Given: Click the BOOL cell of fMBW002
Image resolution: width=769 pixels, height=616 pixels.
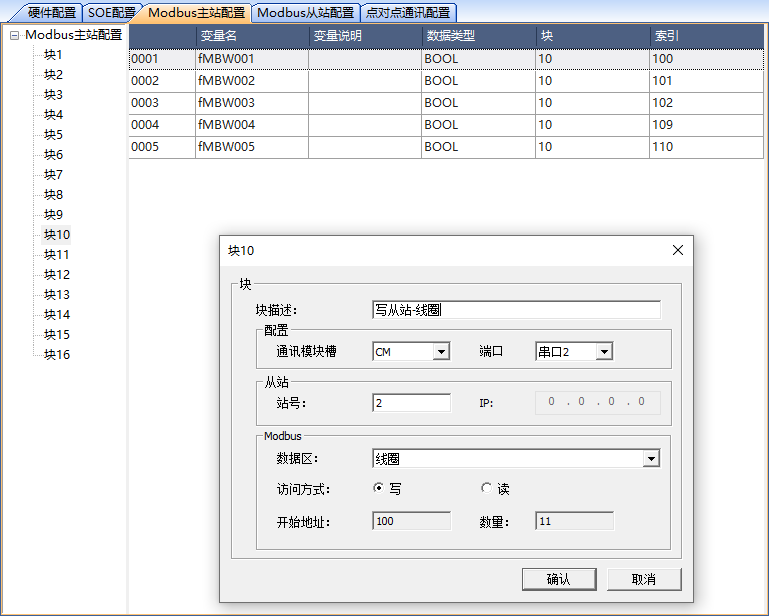Looking at the screenshot, I should coord(479,81).
